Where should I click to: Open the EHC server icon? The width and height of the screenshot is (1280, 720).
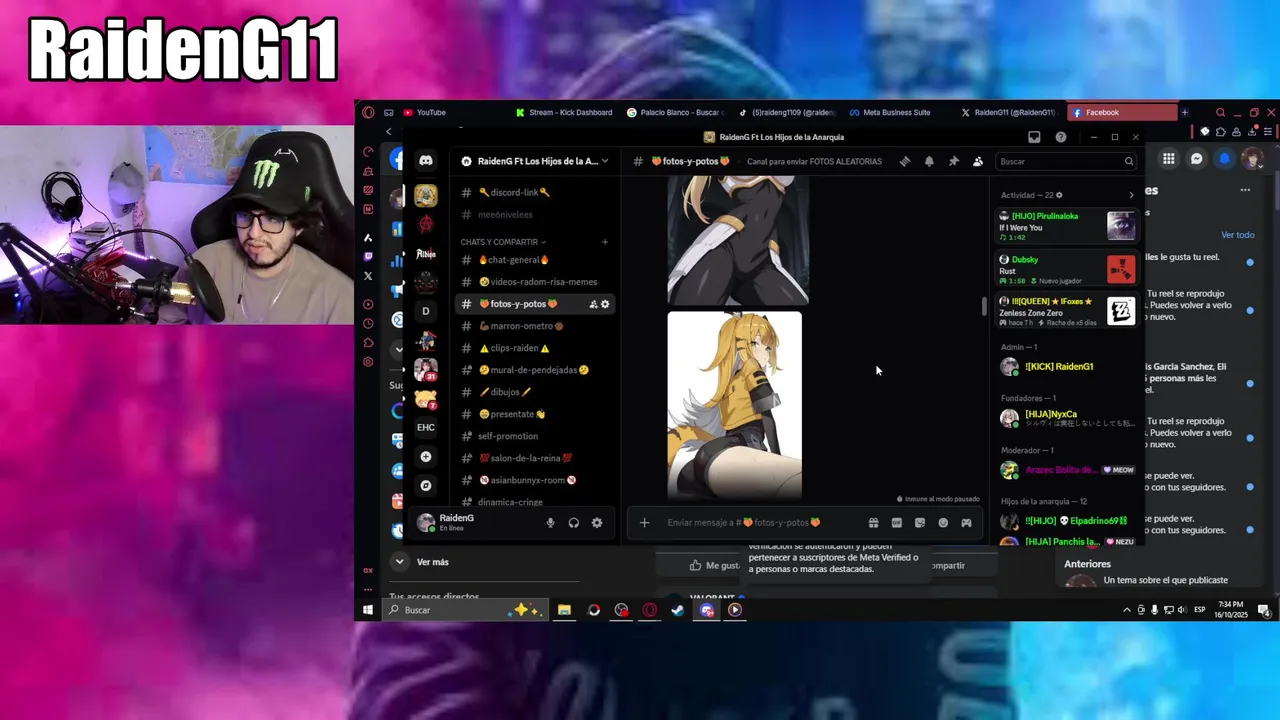(x=426, y=427)
